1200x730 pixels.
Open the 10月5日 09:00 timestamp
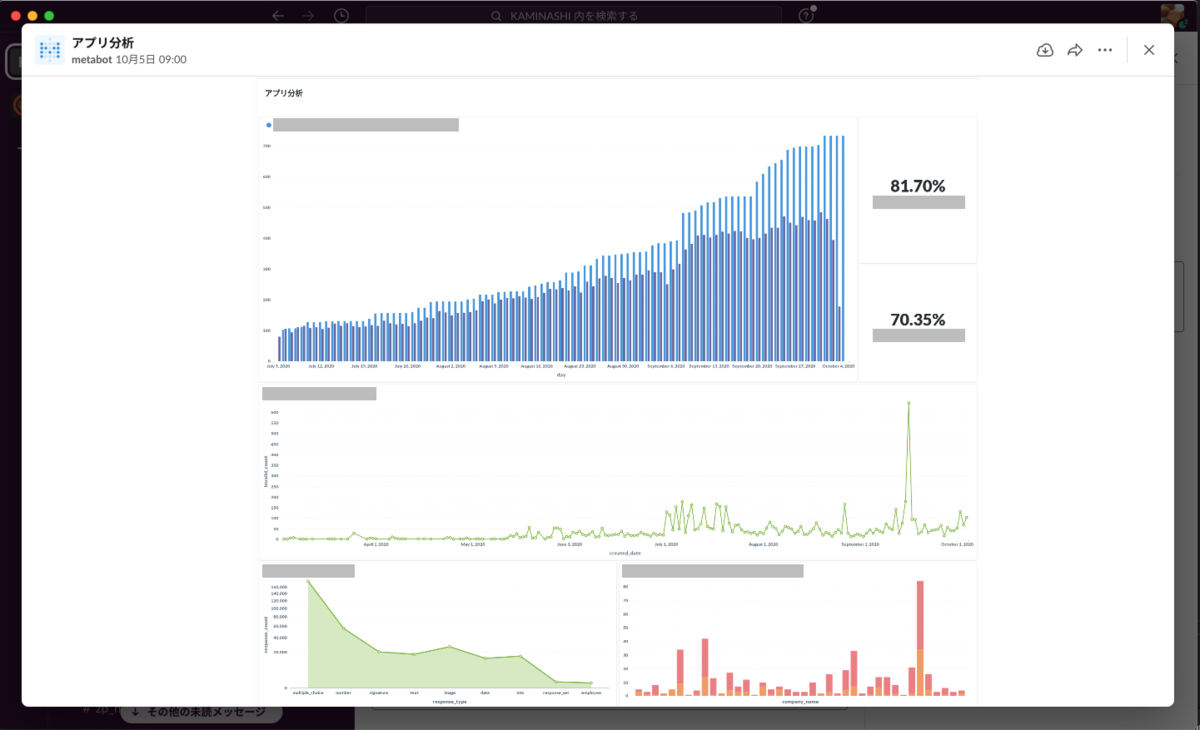coord(151,60)
